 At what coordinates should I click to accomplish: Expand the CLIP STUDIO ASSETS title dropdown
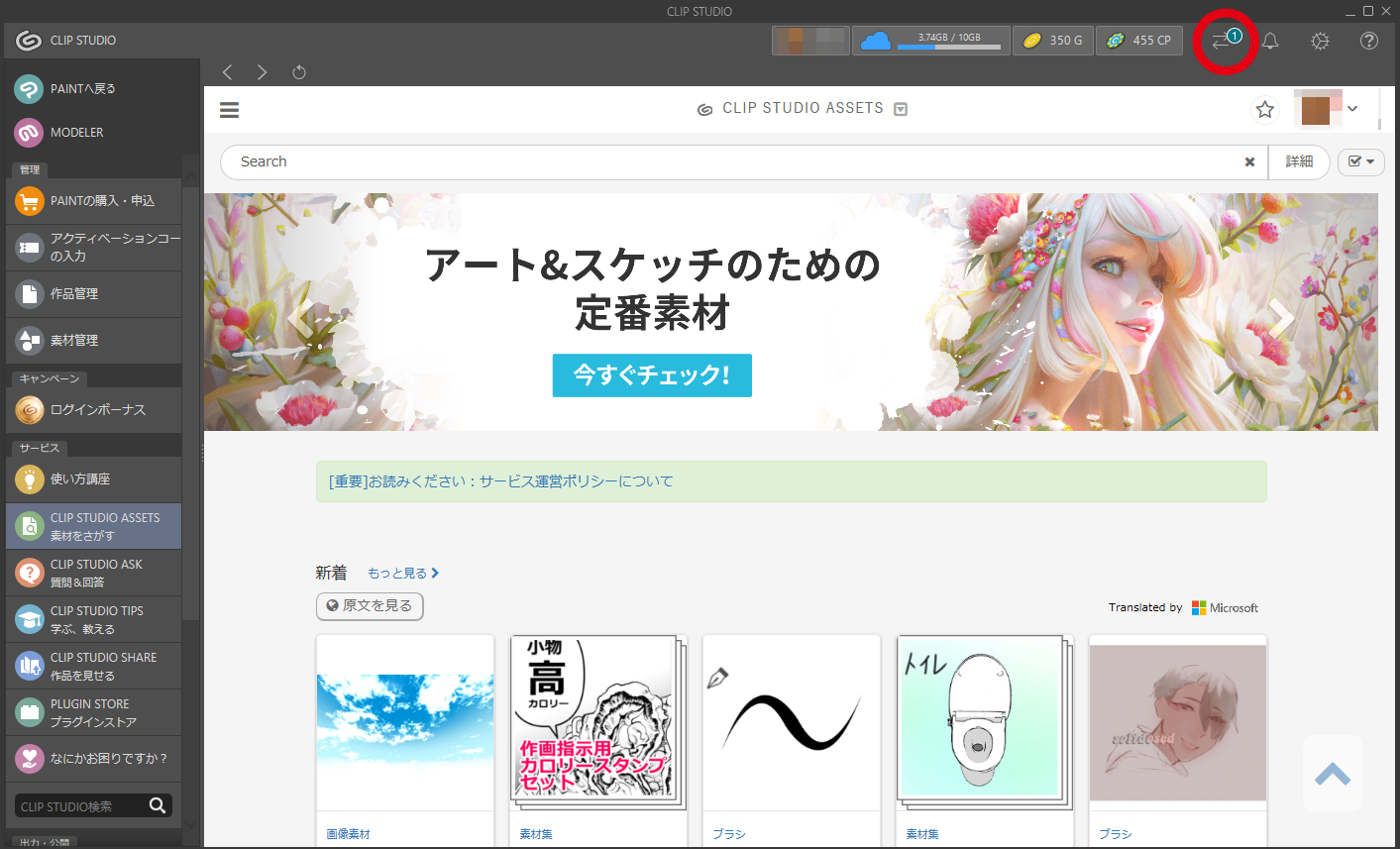tap(901, 109)
